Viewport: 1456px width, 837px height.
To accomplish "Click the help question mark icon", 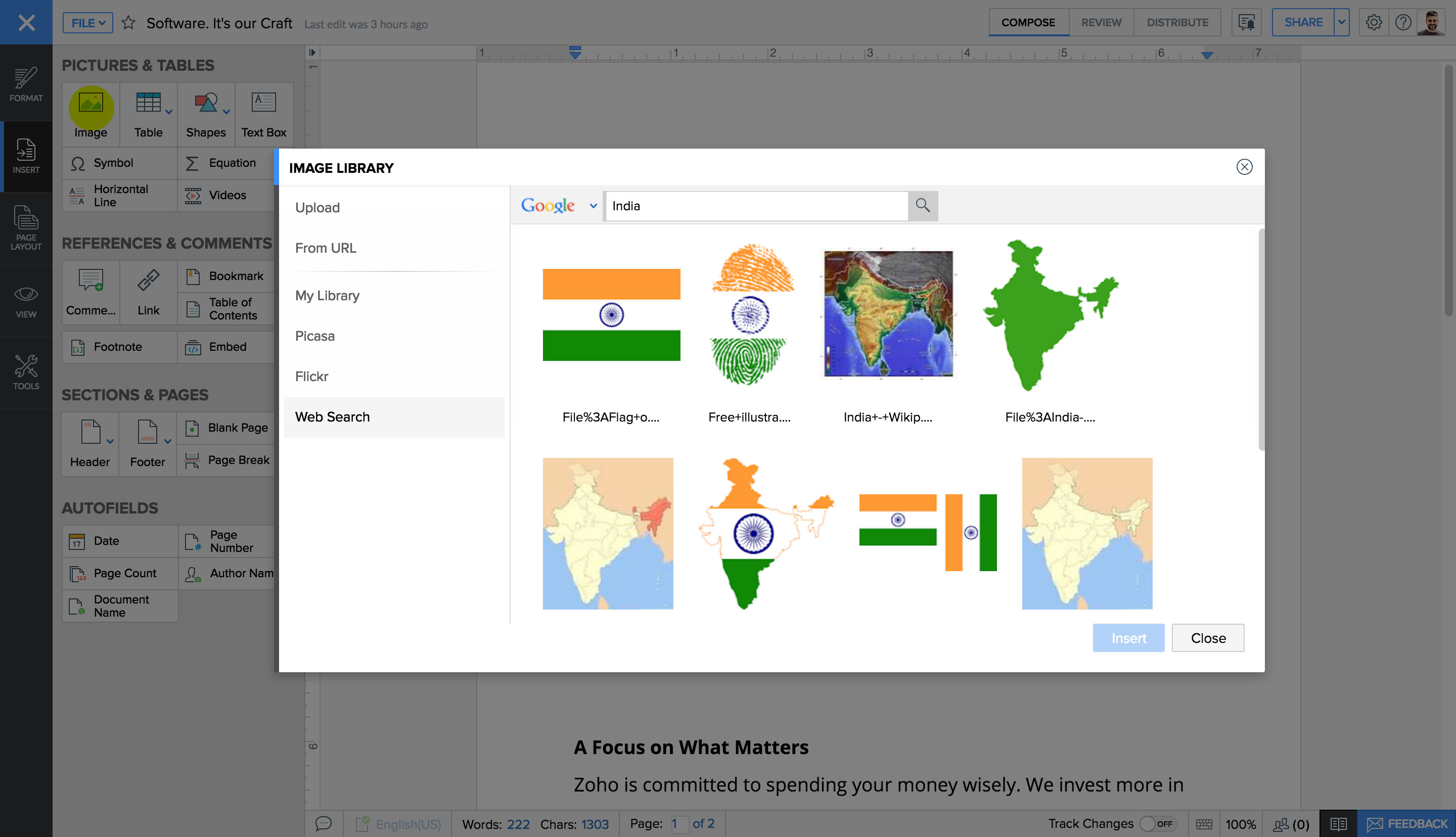I will (1402, 22).
